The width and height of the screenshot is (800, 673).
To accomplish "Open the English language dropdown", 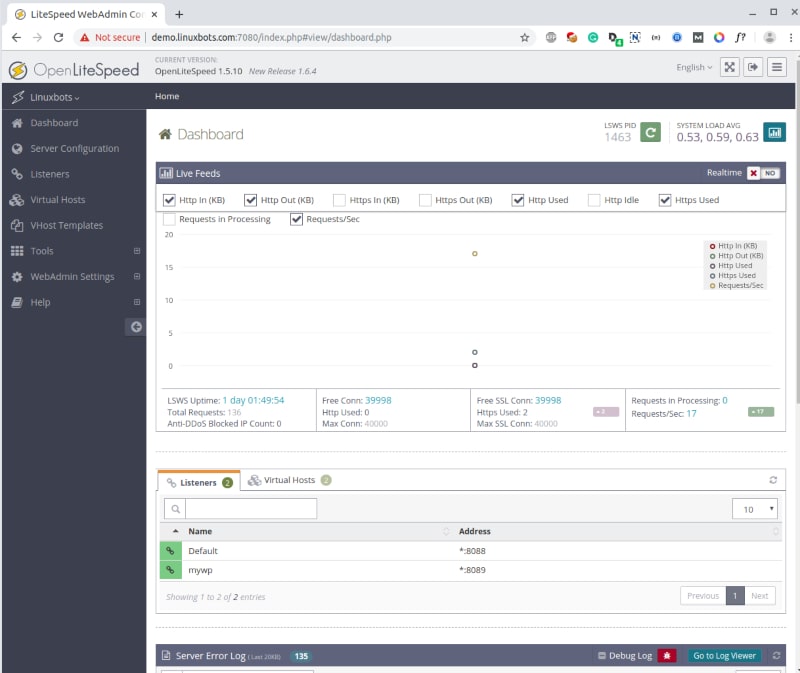I will 694,67.
